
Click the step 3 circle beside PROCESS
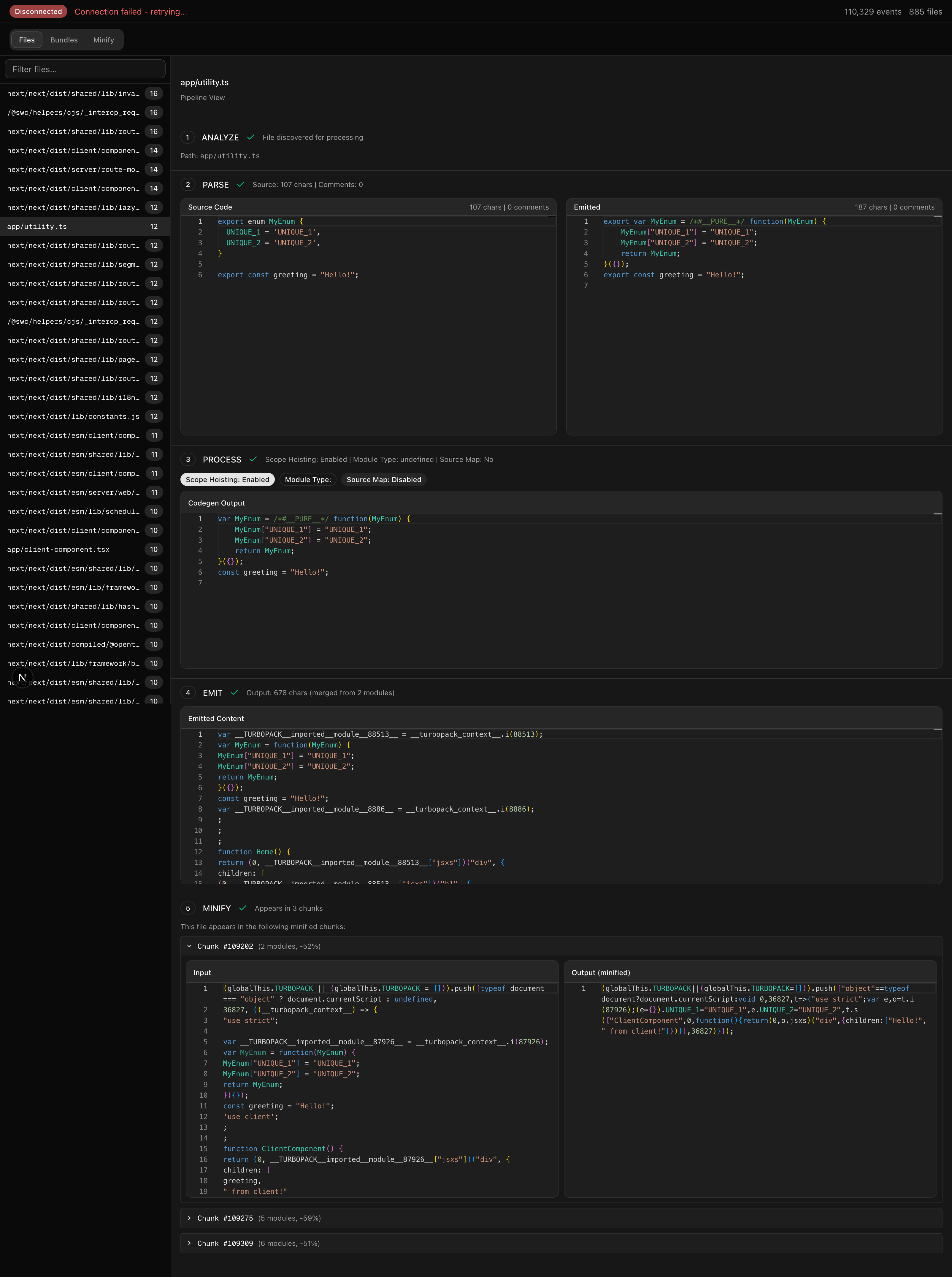click(x=188, y=459)
